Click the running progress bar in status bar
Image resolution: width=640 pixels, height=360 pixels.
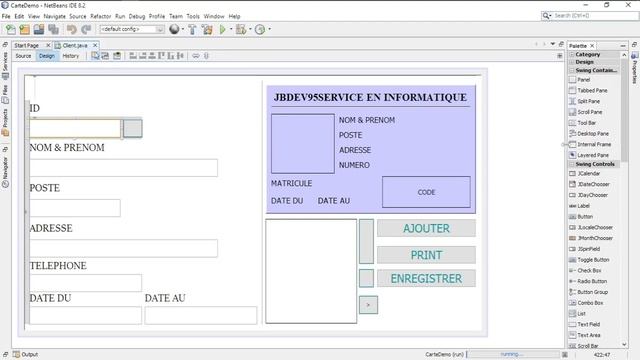[513, 354]
